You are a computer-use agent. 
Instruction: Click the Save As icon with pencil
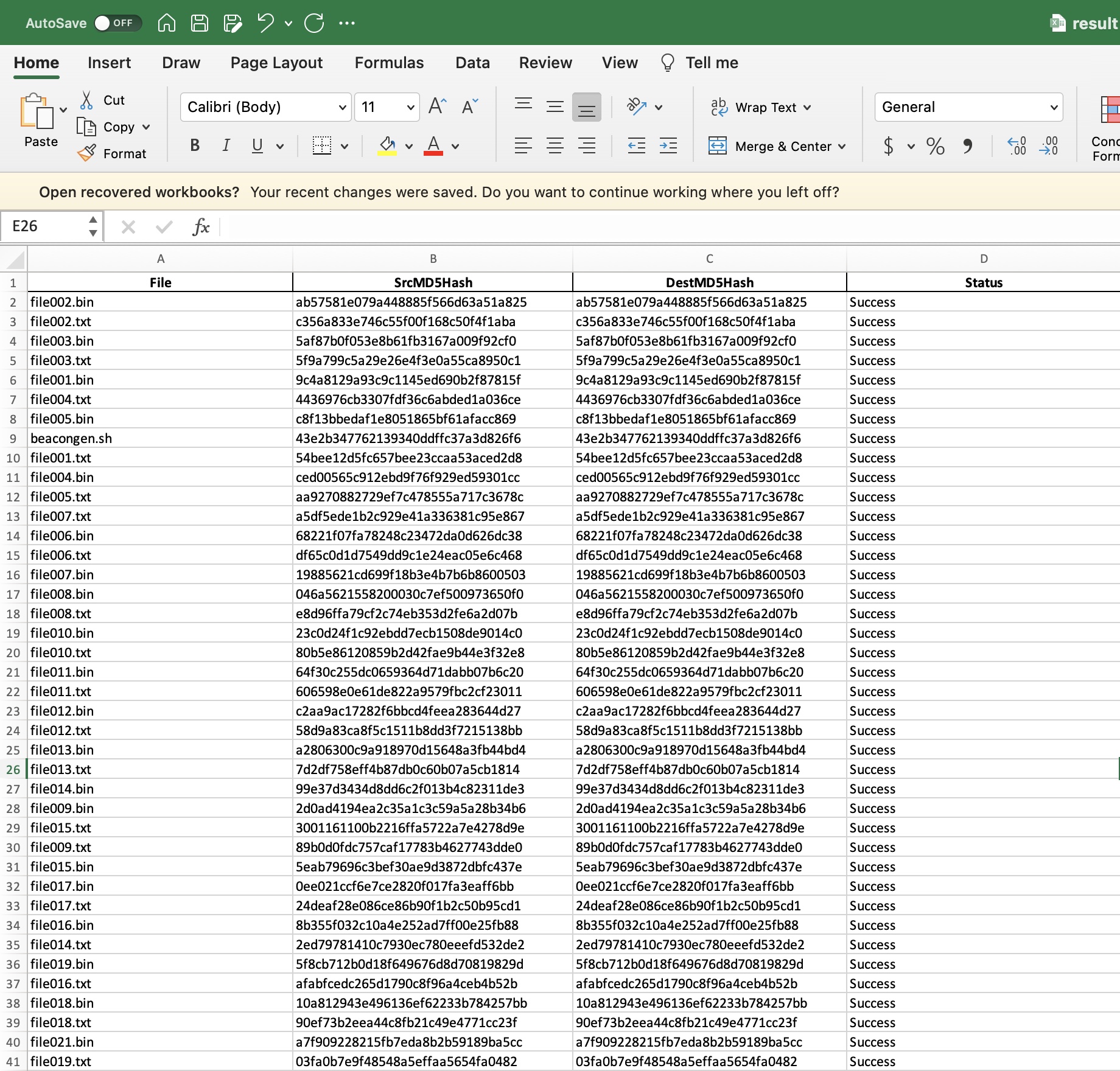tap(233, 23)
